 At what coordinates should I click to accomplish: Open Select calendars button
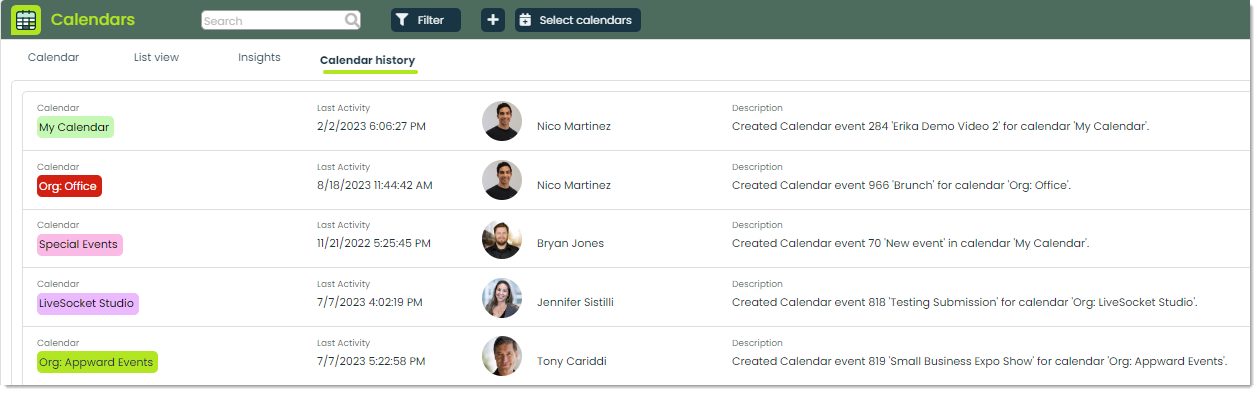point(578,20)
